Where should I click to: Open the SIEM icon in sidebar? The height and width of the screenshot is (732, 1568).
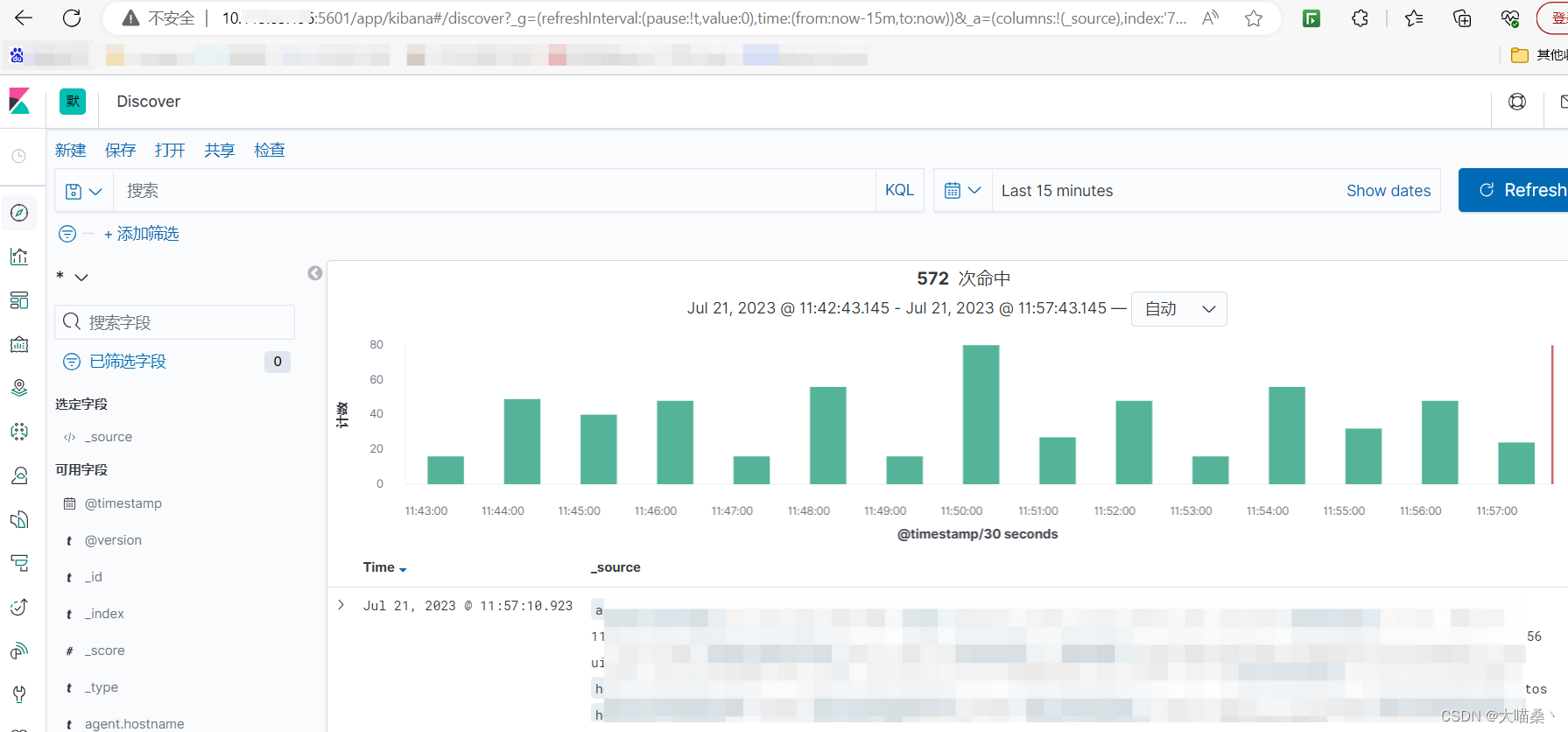tap(19, 651)
